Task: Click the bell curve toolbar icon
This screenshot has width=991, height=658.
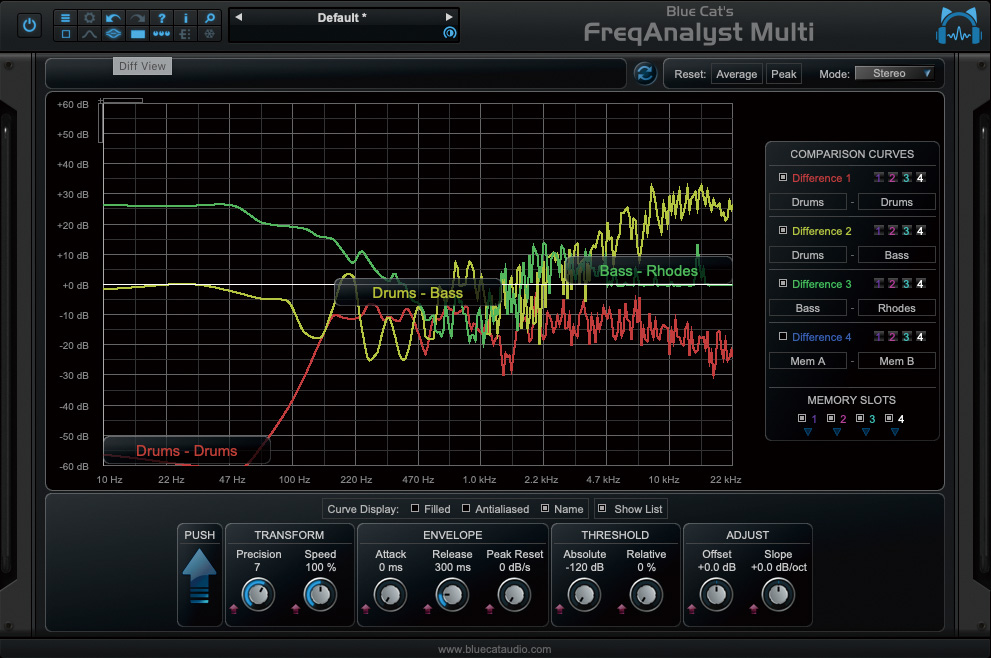Action: coord(89,34)
